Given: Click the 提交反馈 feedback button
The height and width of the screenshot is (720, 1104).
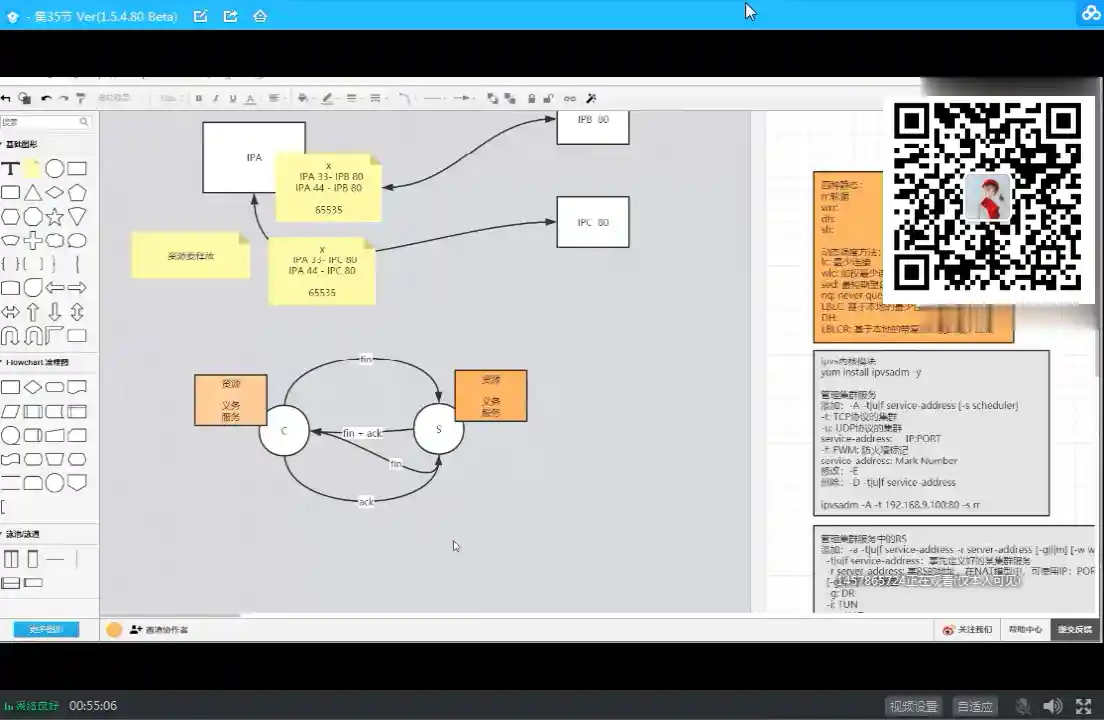Looking at the screenshot, I should click(1075, 630).
